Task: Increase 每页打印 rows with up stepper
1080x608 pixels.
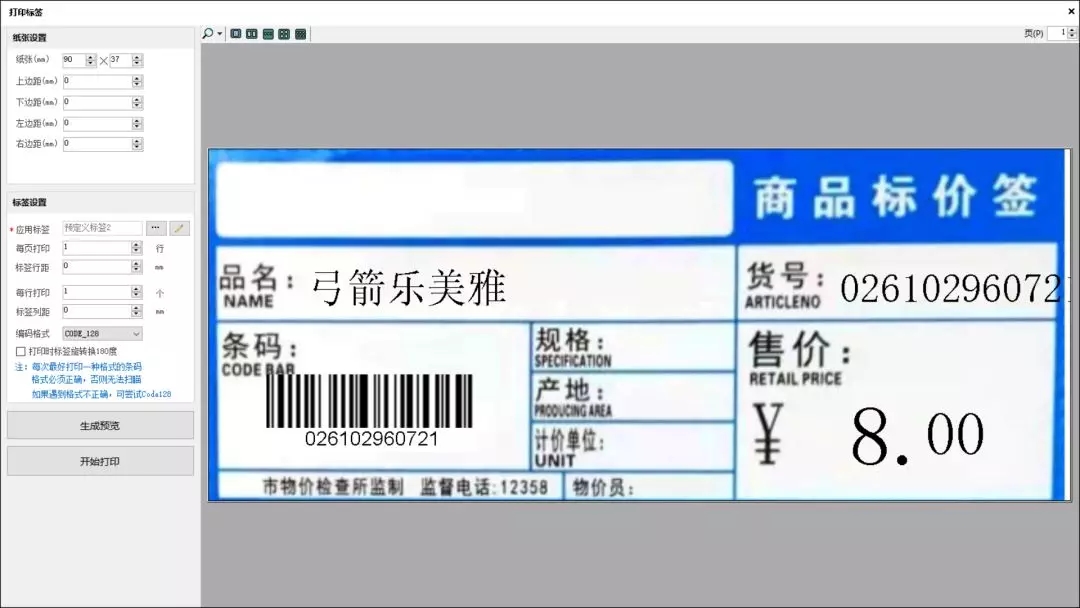Action: (x=136, y=243)
